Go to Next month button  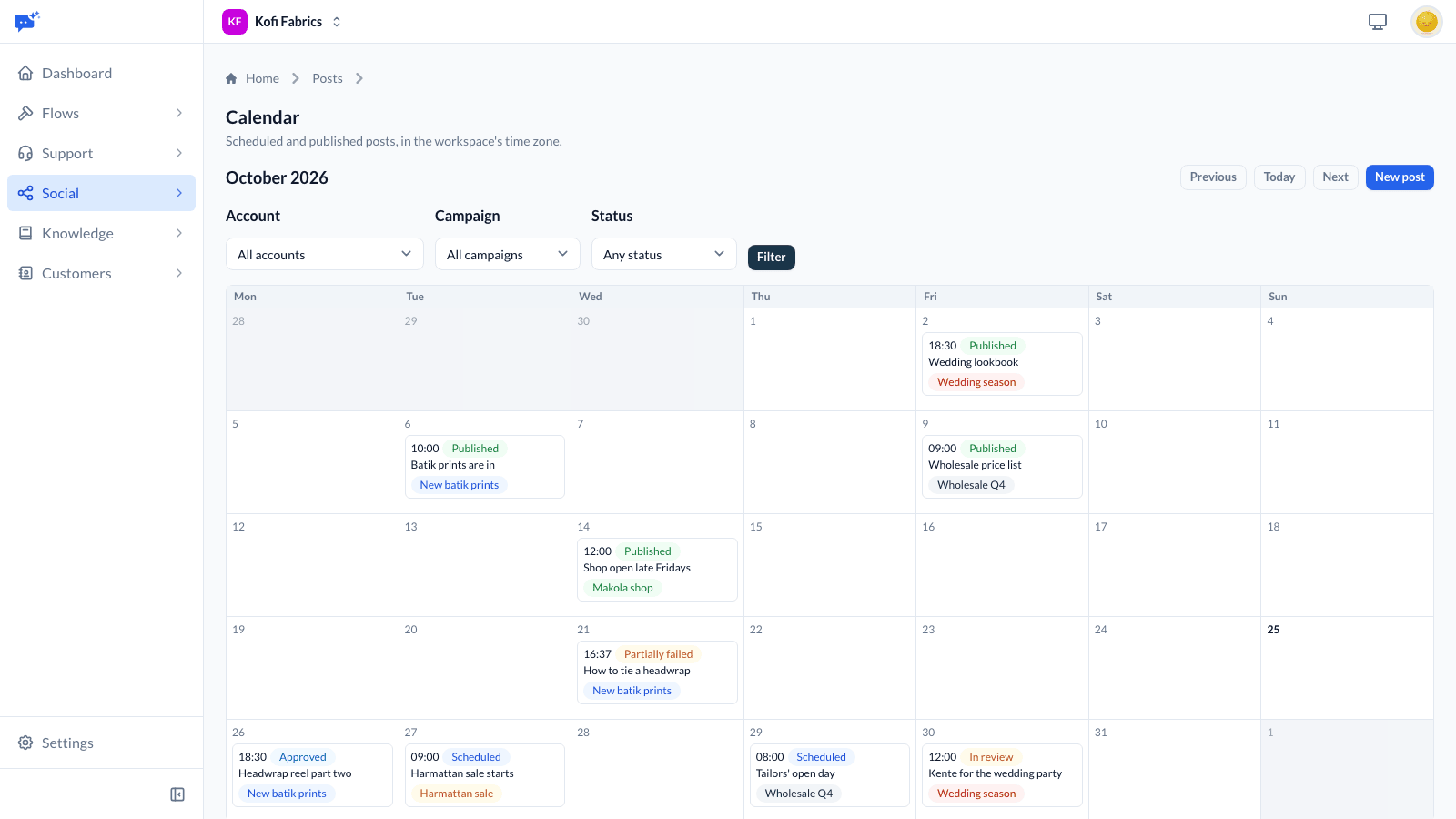(x=1336, y=177)
